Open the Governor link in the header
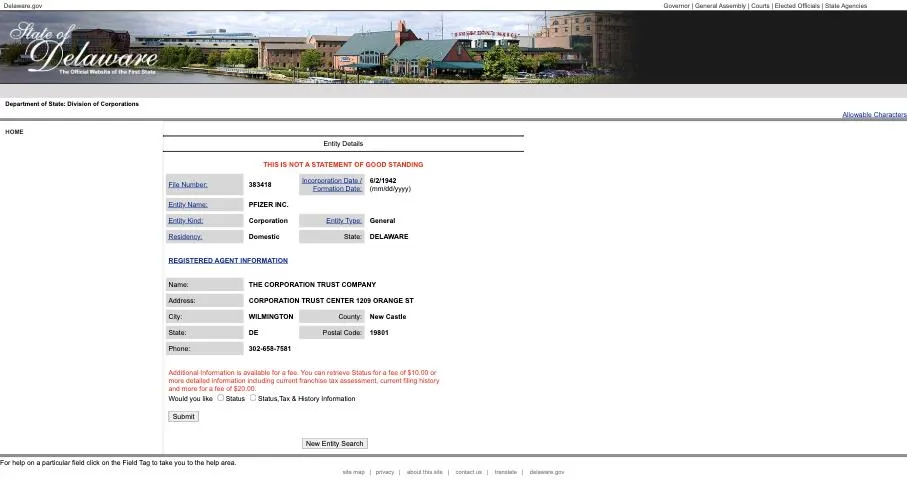907x481 pixels. [x=676, y=6]
